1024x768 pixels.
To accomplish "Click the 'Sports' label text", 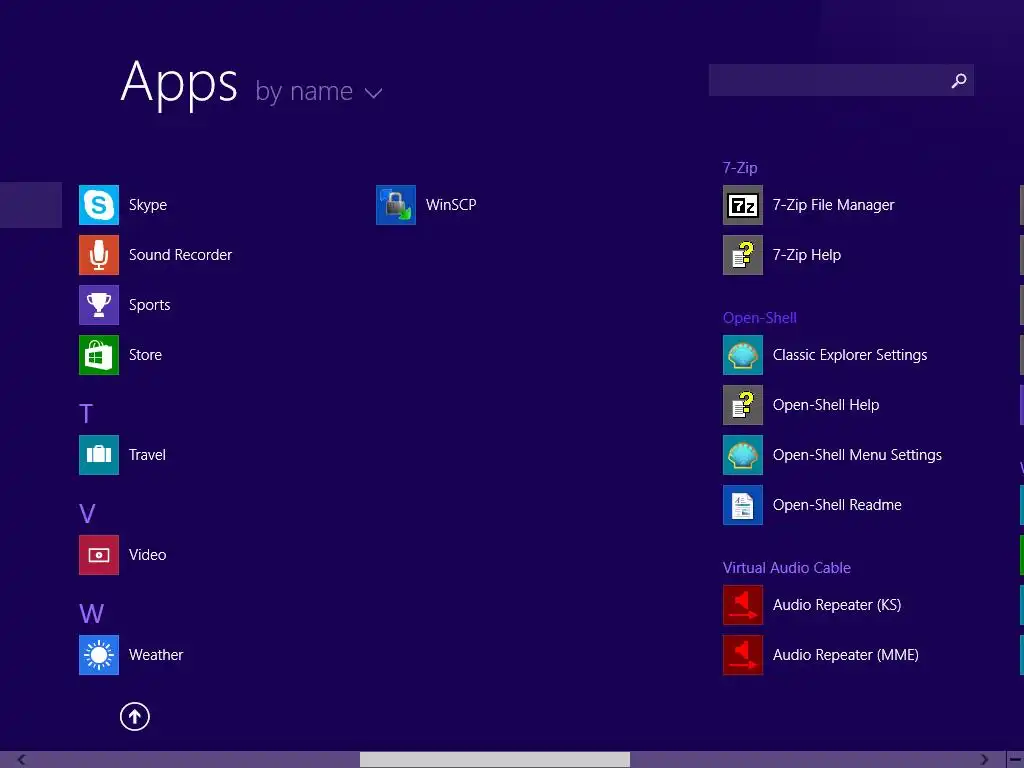I will pyautogui.click(x=150, y=305).
